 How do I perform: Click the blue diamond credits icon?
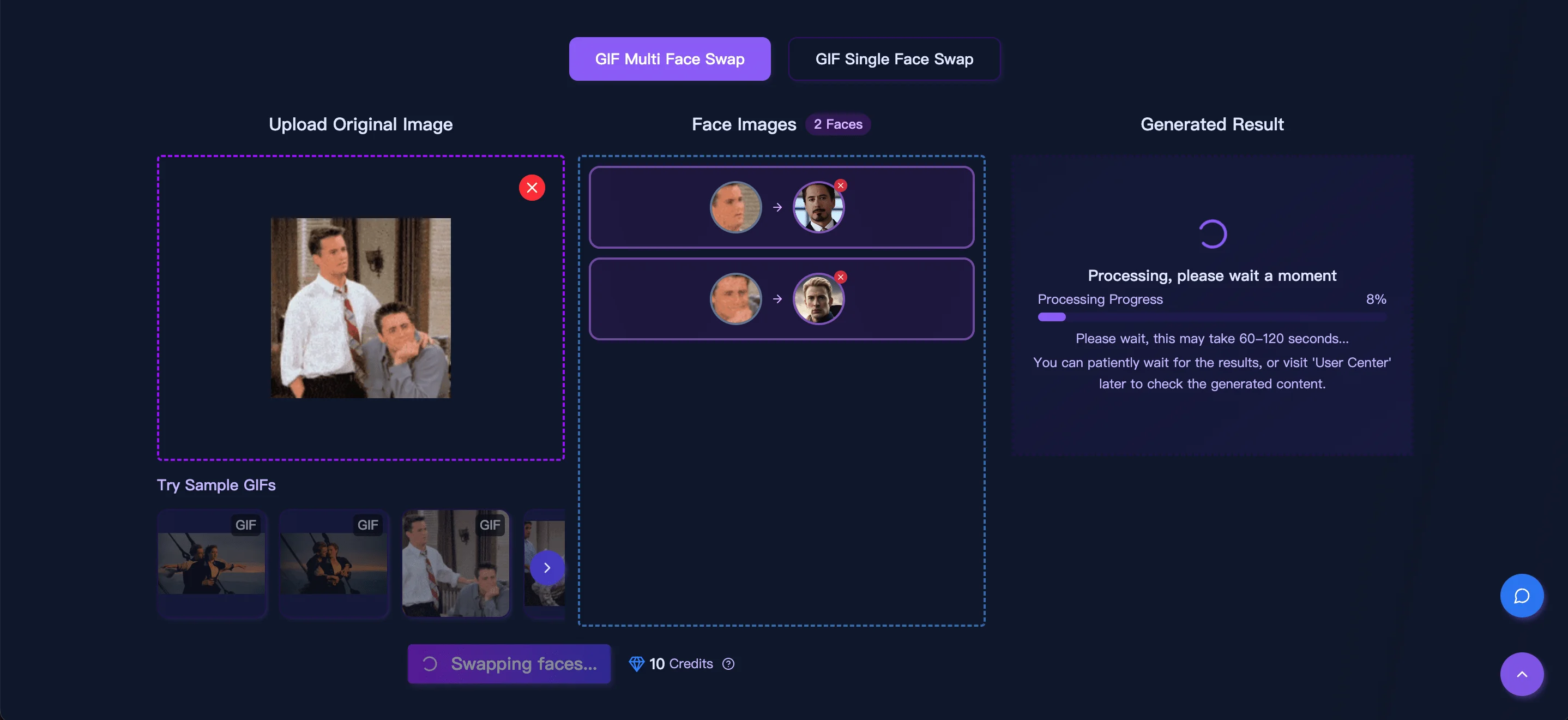coord(636,664)
